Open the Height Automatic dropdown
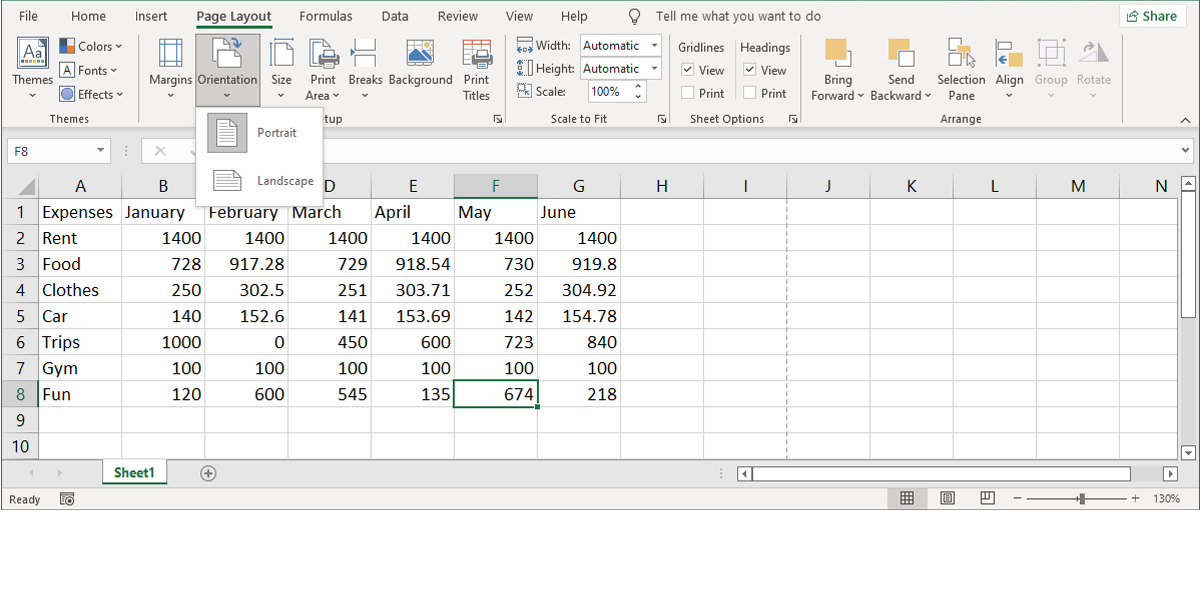1200x600 pixels. [655, 68]
